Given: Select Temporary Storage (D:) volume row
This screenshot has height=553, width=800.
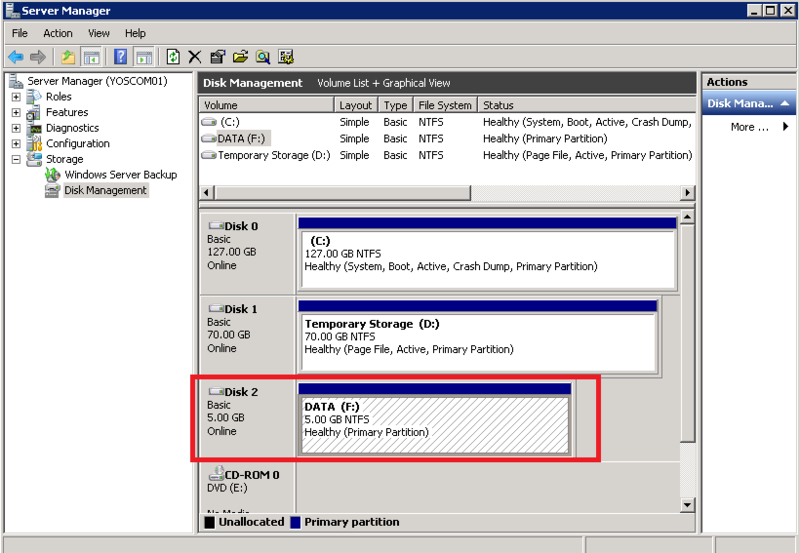Looking at the screenshot, I should coord(447,155).
